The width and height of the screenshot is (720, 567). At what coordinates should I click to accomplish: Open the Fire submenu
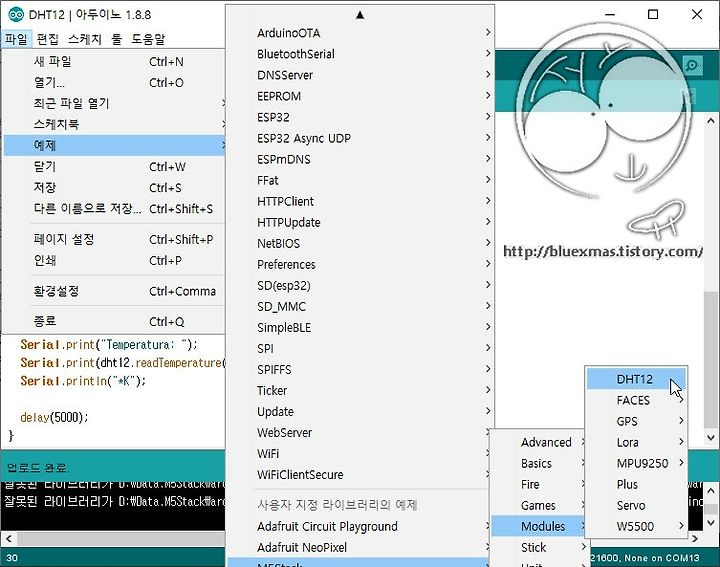pos(538,484)
